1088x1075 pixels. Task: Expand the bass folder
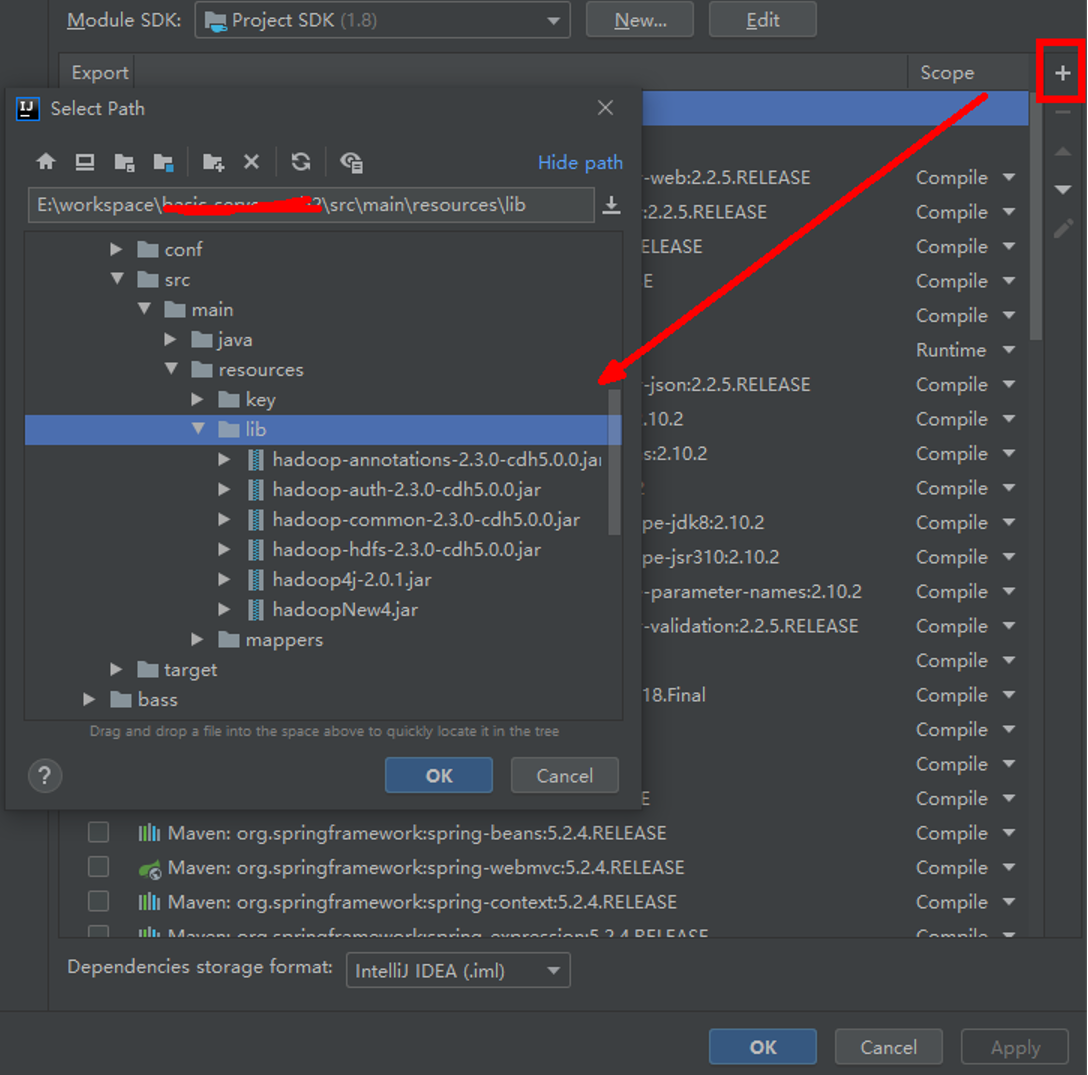coord(90,699)
